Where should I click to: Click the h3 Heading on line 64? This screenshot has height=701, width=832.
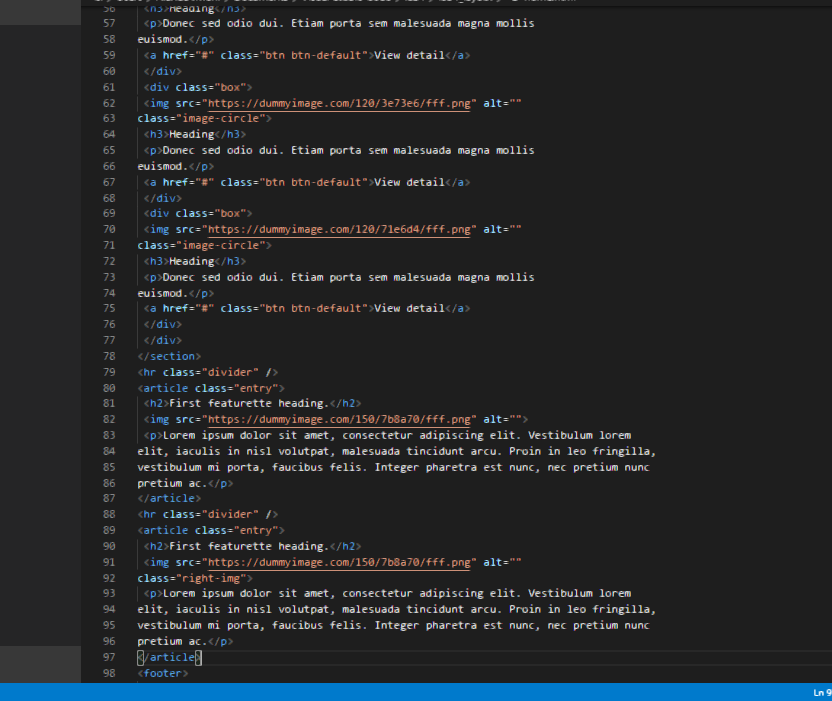pyautogui.click(x=195, y=134)
